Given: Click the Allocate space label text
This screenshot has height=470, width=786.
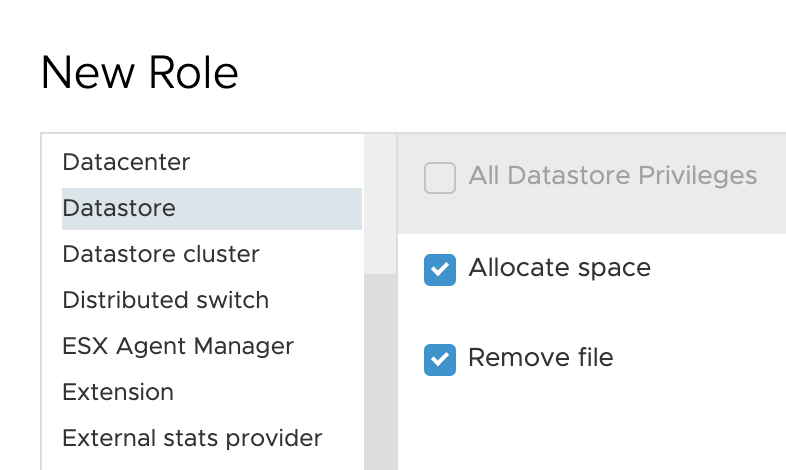Looking at the screenshot, I should [x=559, y=268].
